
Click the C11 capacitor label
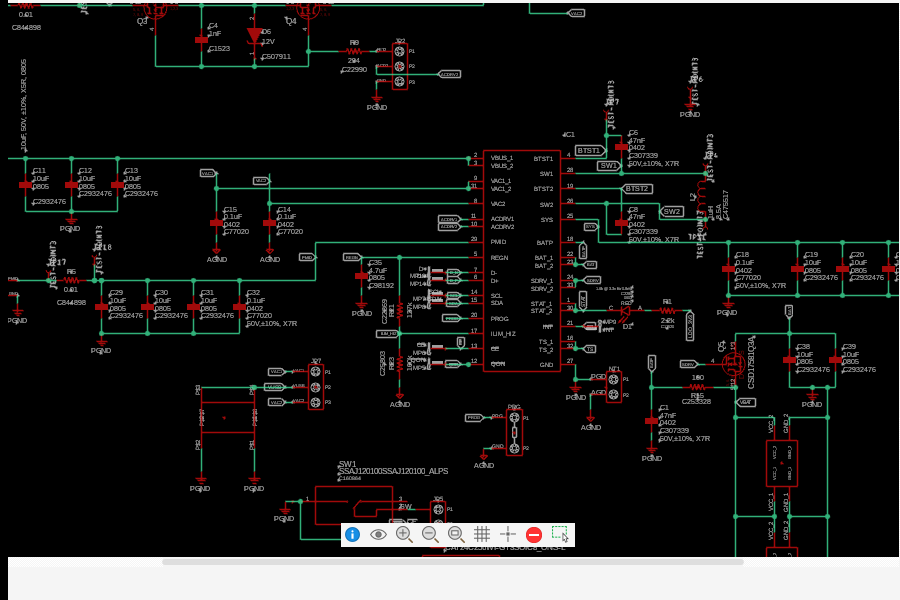coord(39,171)
